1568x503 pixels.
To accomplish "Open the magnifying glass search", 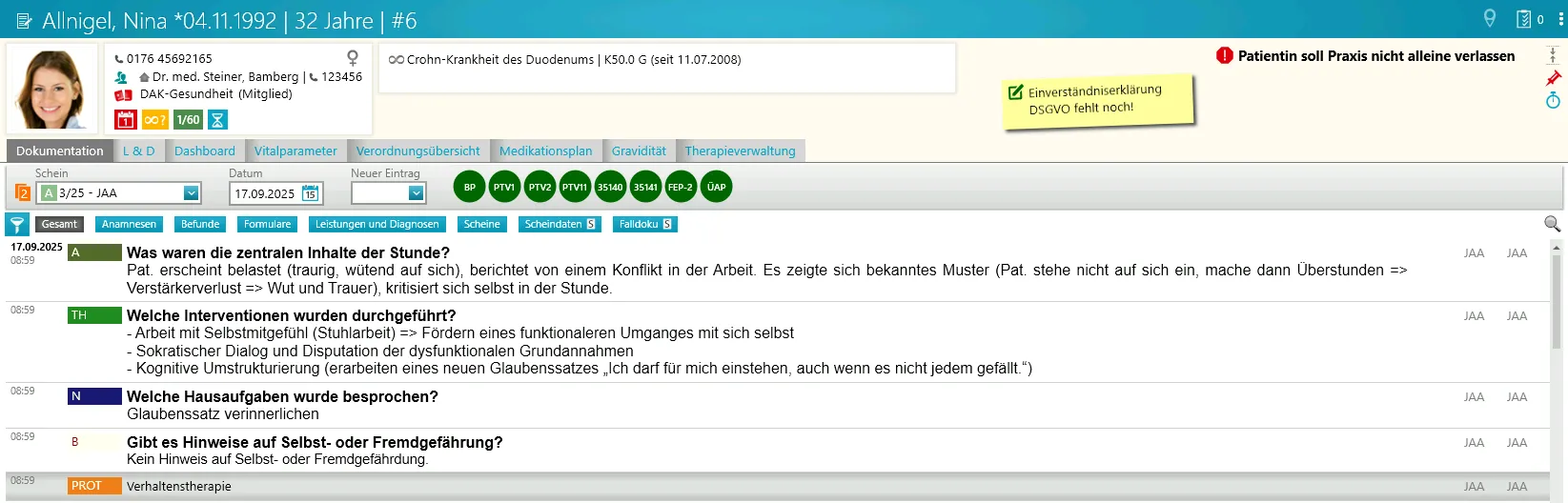I will pos(1552,224).
